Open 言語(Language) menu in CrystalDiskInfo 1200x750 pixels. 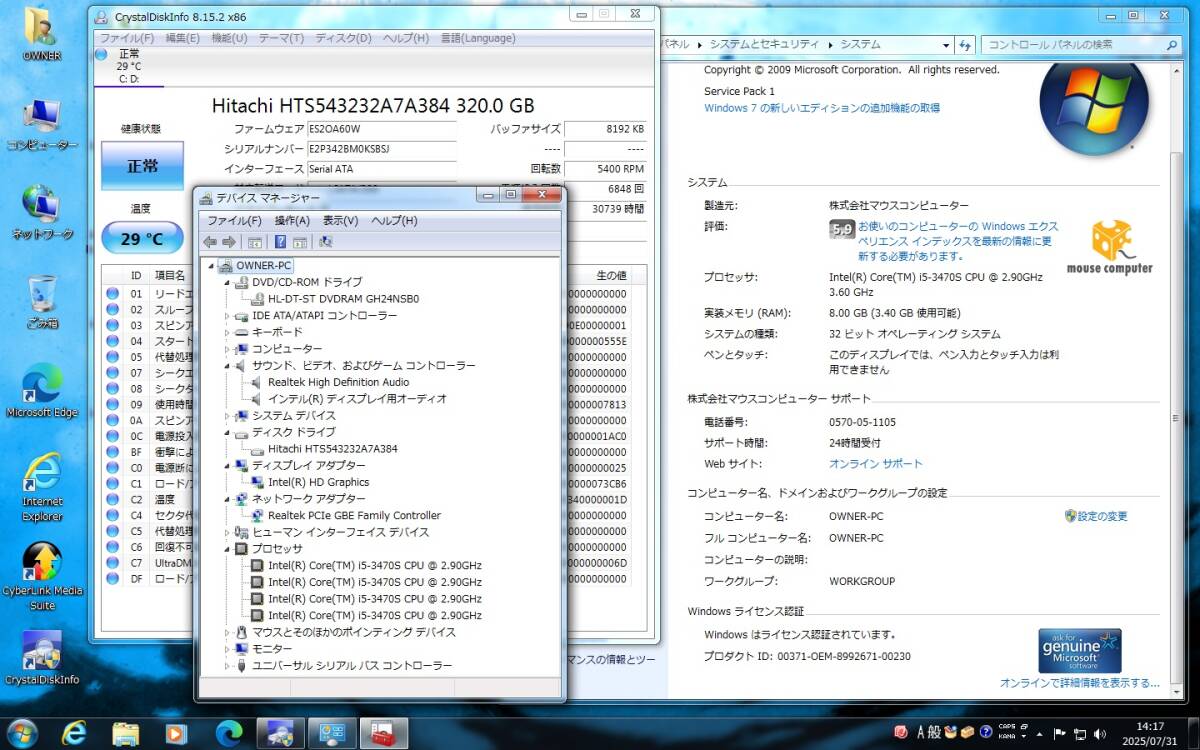(478, 38)
